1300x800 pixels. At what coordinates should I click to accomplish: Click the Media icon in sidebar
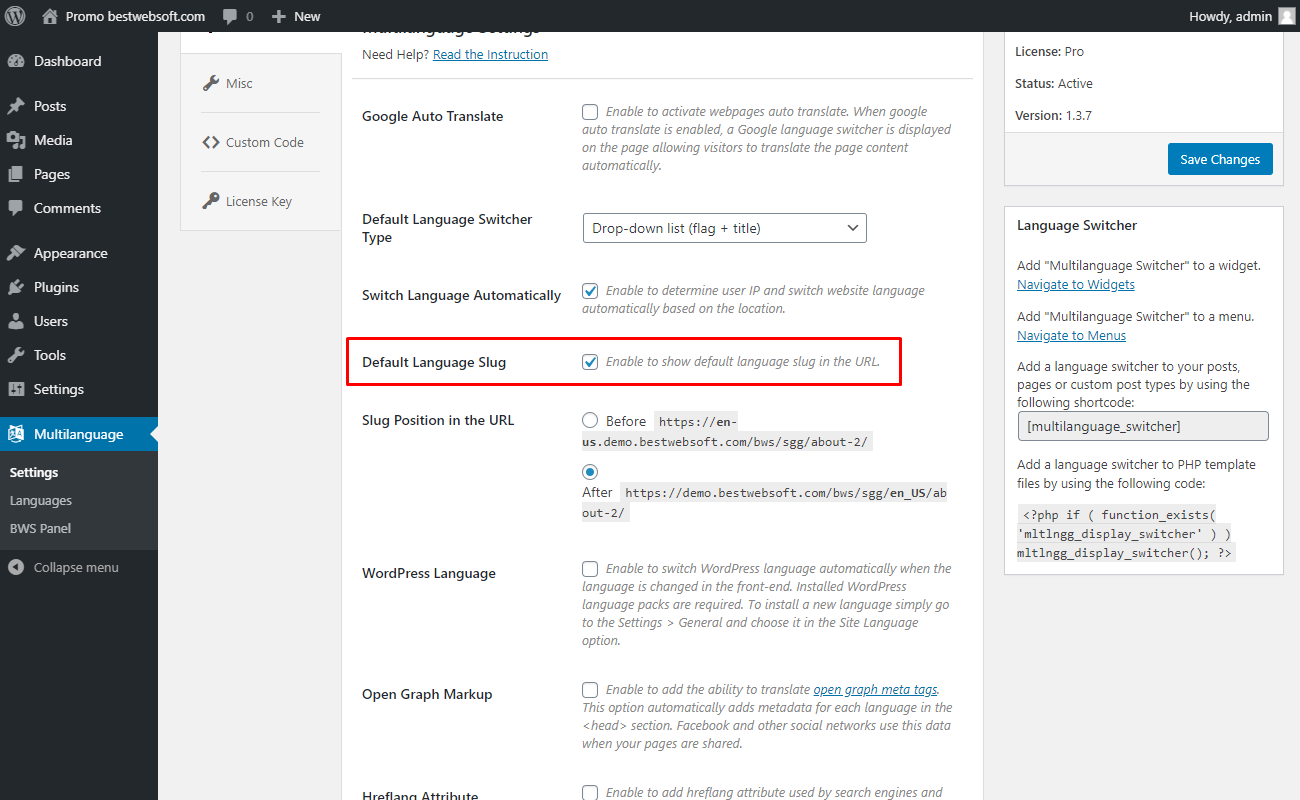pyautogui.click(x=16, y=140)
